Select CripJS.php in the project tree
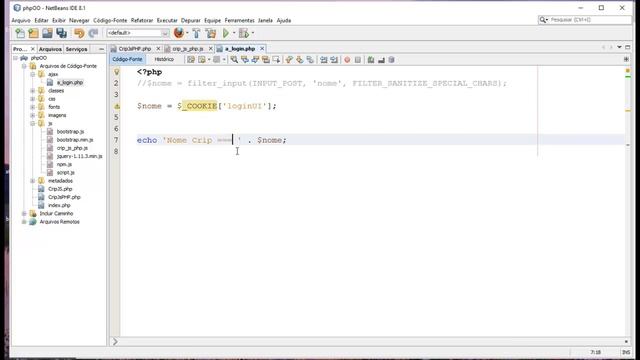Image resolution: width=640 pixels, height=360 pixels. 60,189
